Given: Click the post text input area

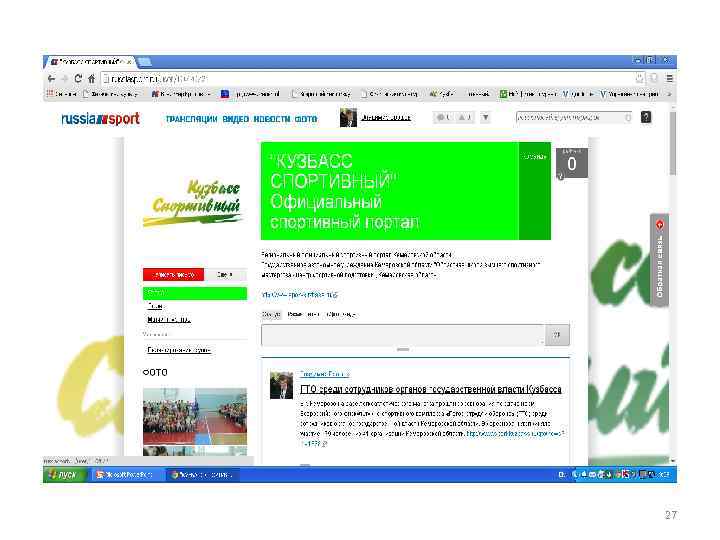Looking at the screenshot, I should point(403,335).
